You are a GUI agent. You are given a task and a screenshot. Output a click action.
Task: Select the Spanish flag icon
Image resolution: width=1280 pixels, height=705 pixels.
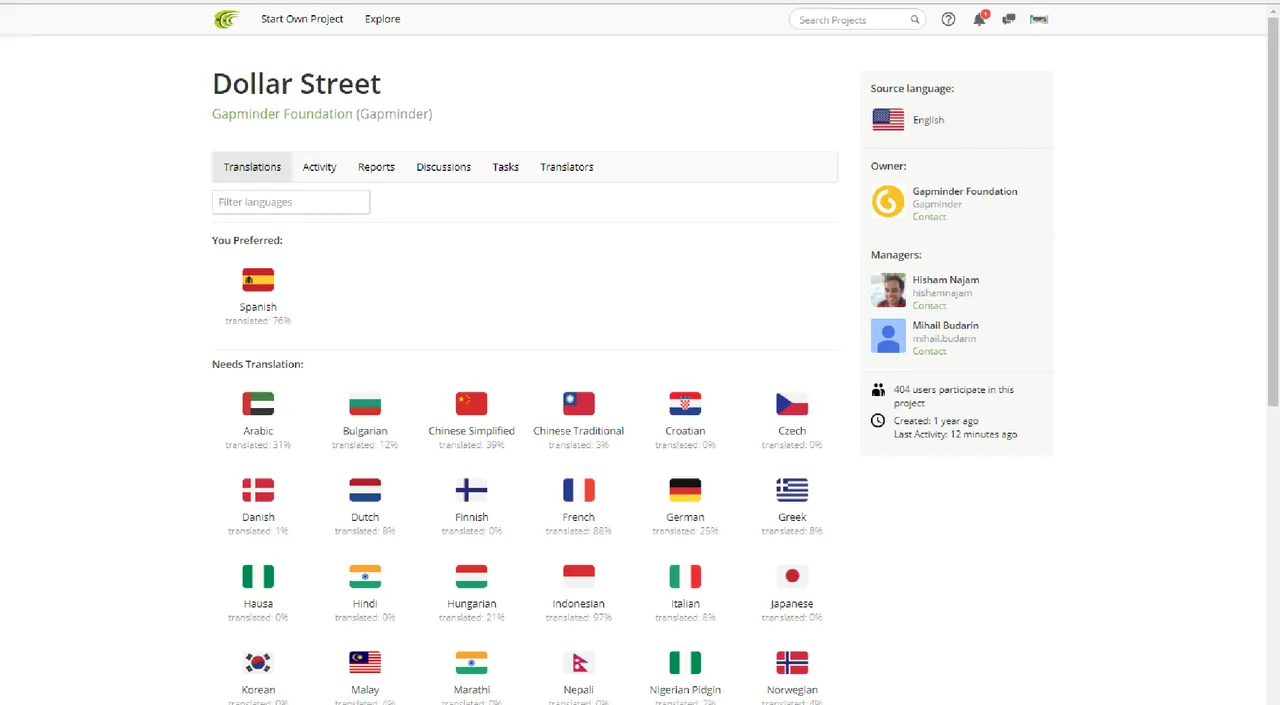click(x=258, y=280)
